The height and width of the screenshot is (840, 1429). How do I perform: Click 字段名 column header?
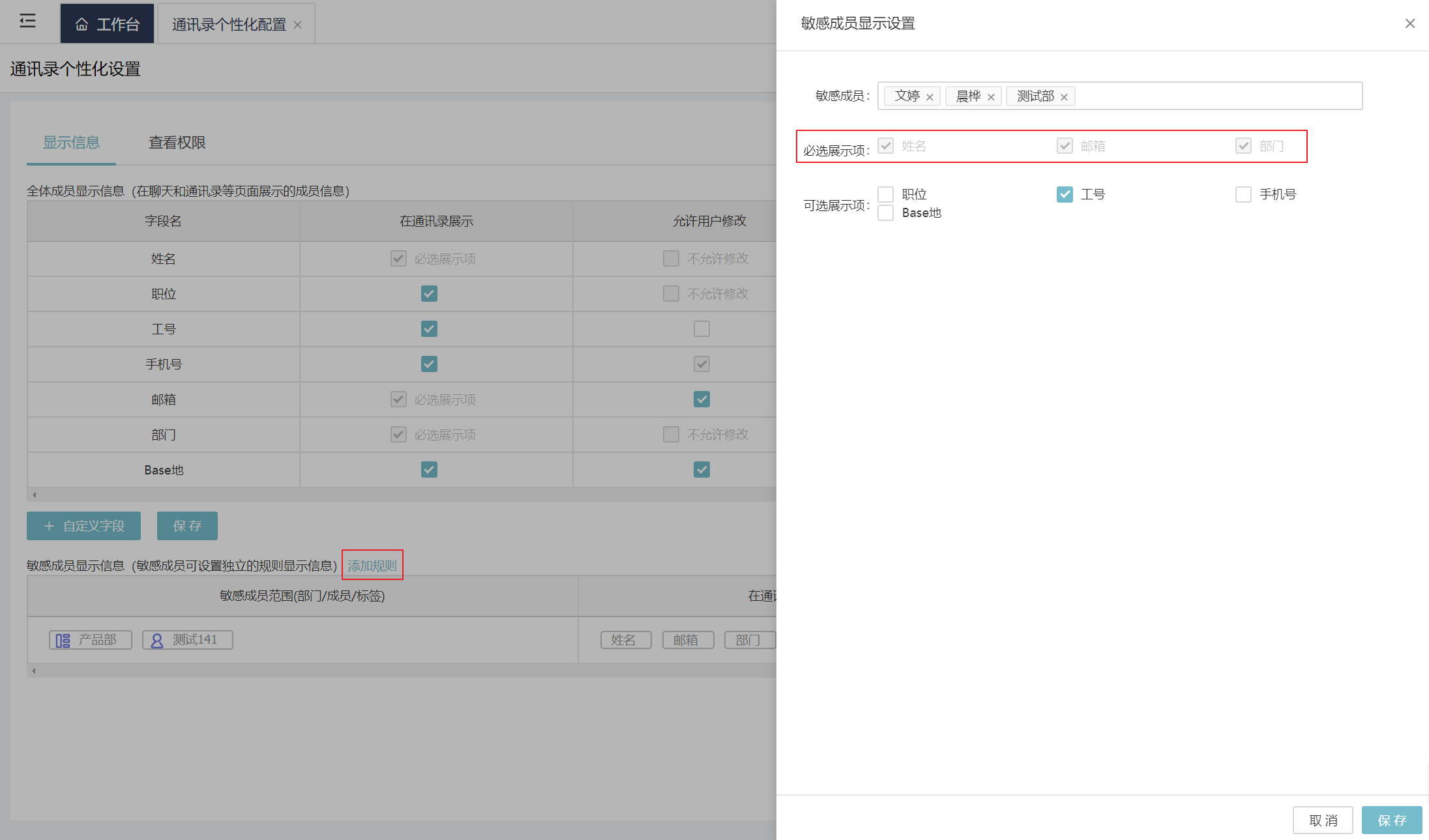tap(163, 222)
